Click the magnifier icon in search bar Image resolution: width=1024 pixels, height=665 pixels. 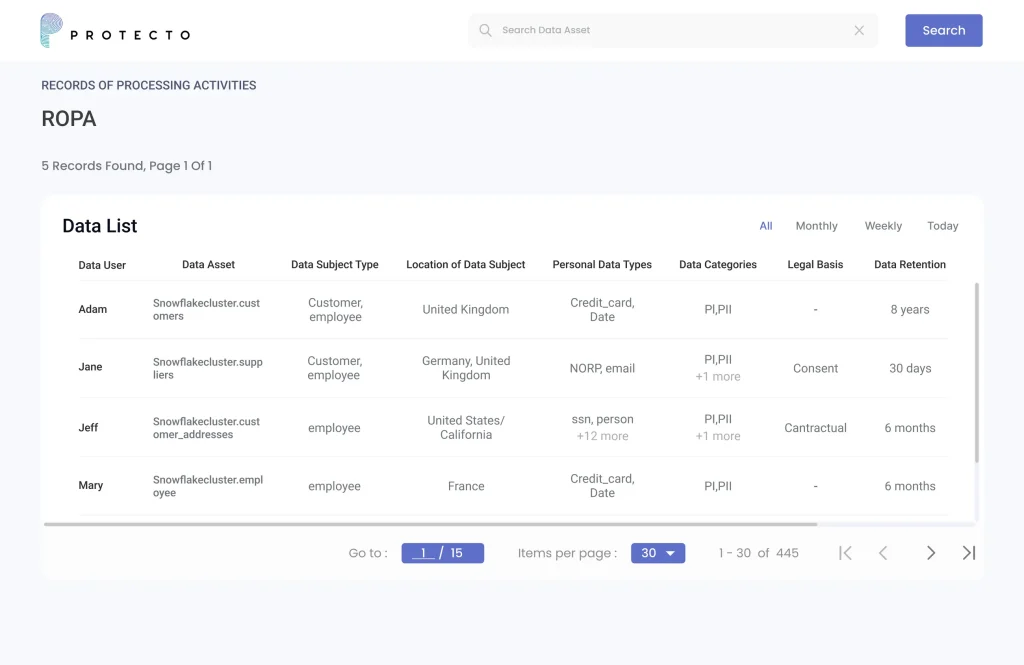485,30
